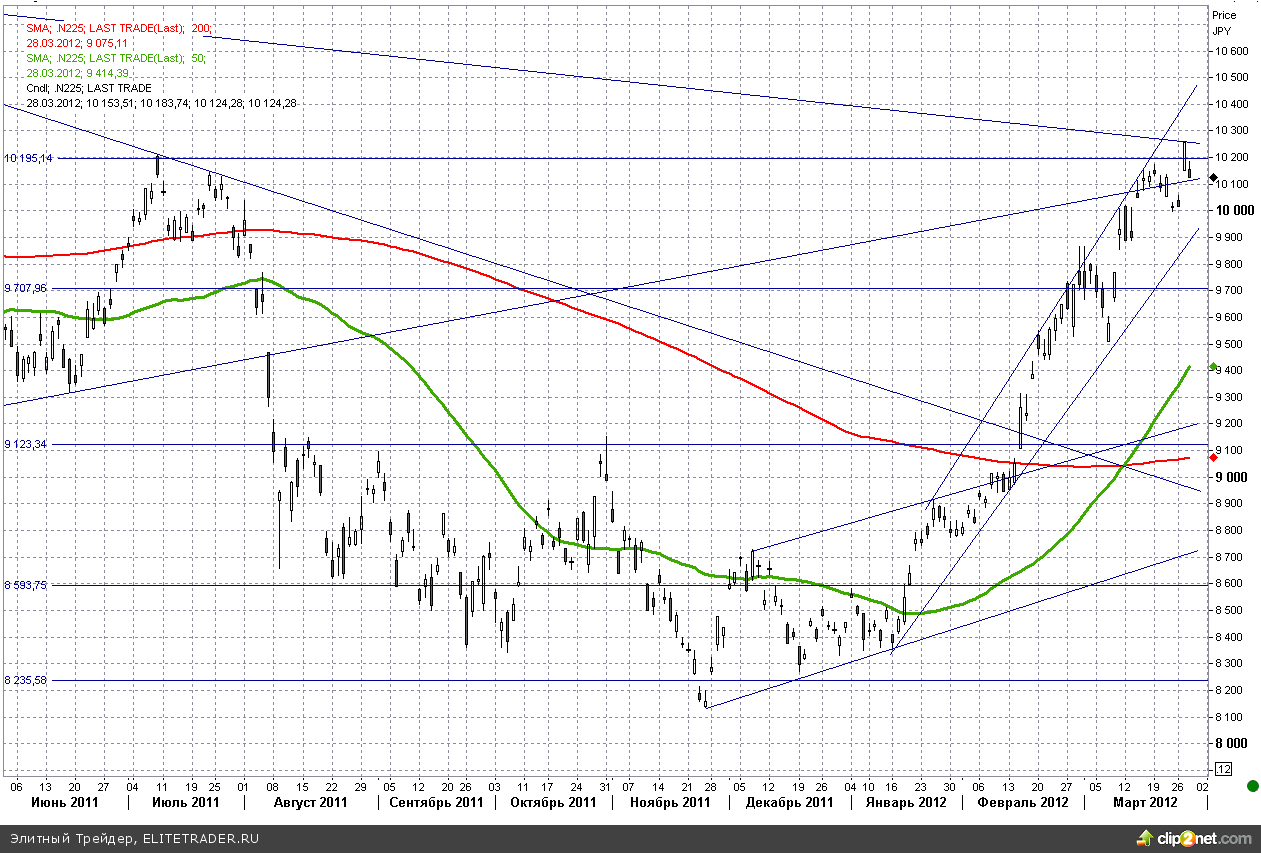Image resolution: width=1261 pixels, height=853 pixels.
Task: Click the black last-price diamond marker
Action: (1213, 178)
